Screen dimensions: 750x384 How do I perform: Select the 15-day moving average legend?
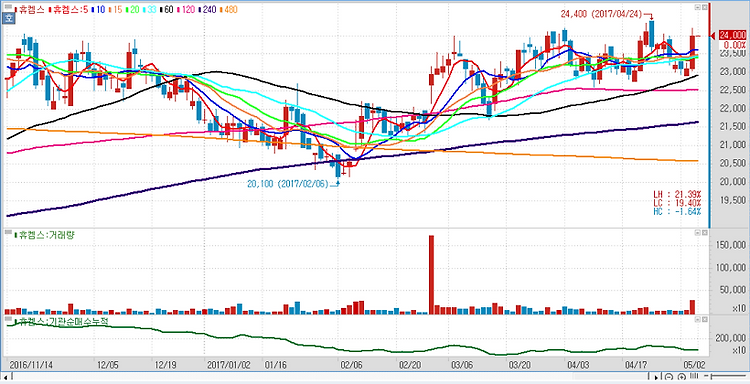click(115, 10)
